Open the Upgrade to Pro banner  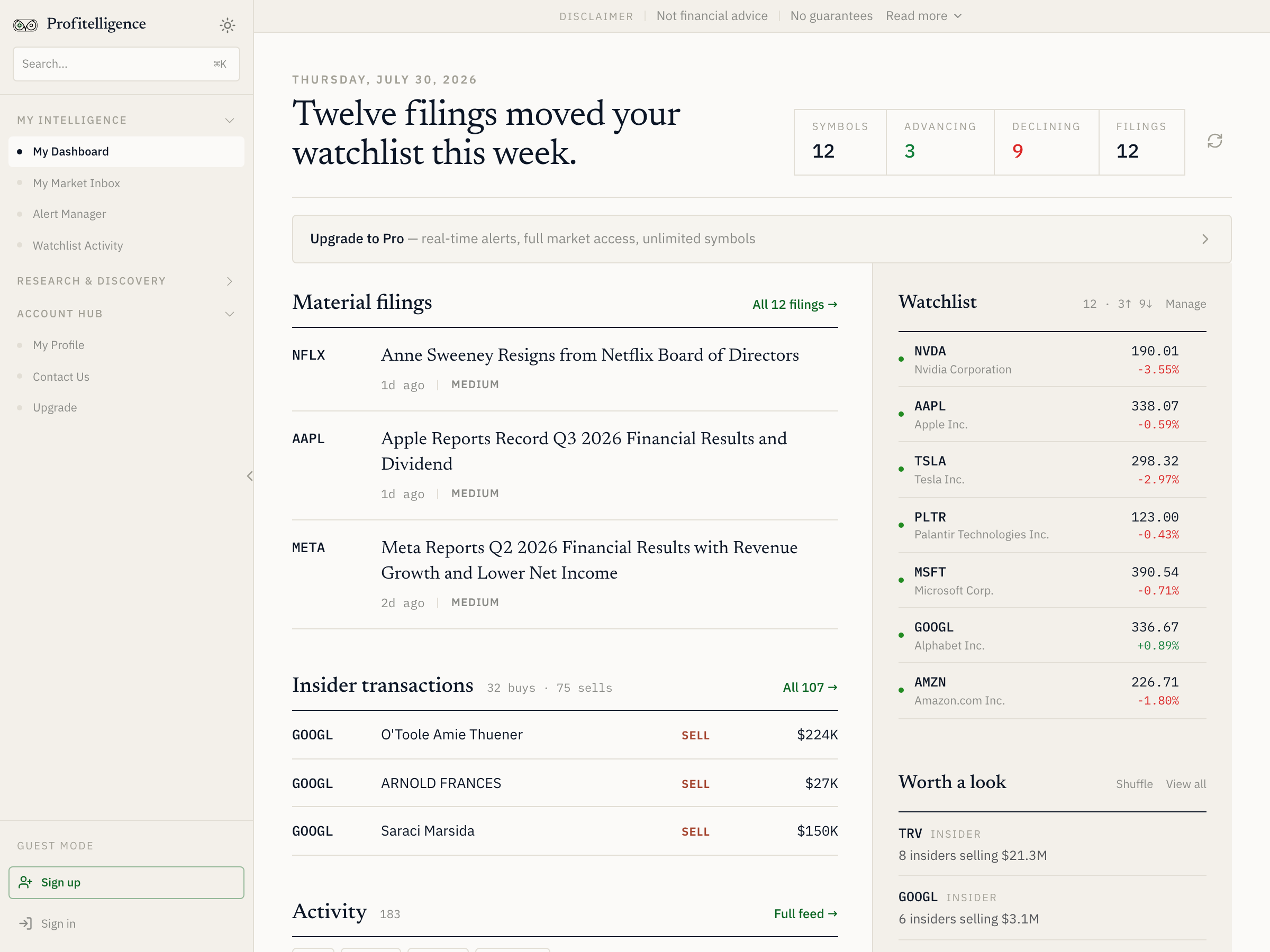761,239
